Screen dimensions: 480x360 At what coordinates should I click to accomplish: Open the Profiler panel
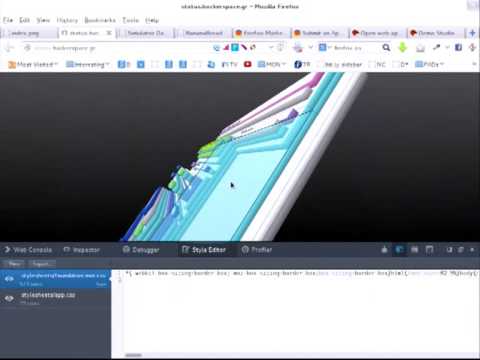pyautogui.click(x=257, y=250)
